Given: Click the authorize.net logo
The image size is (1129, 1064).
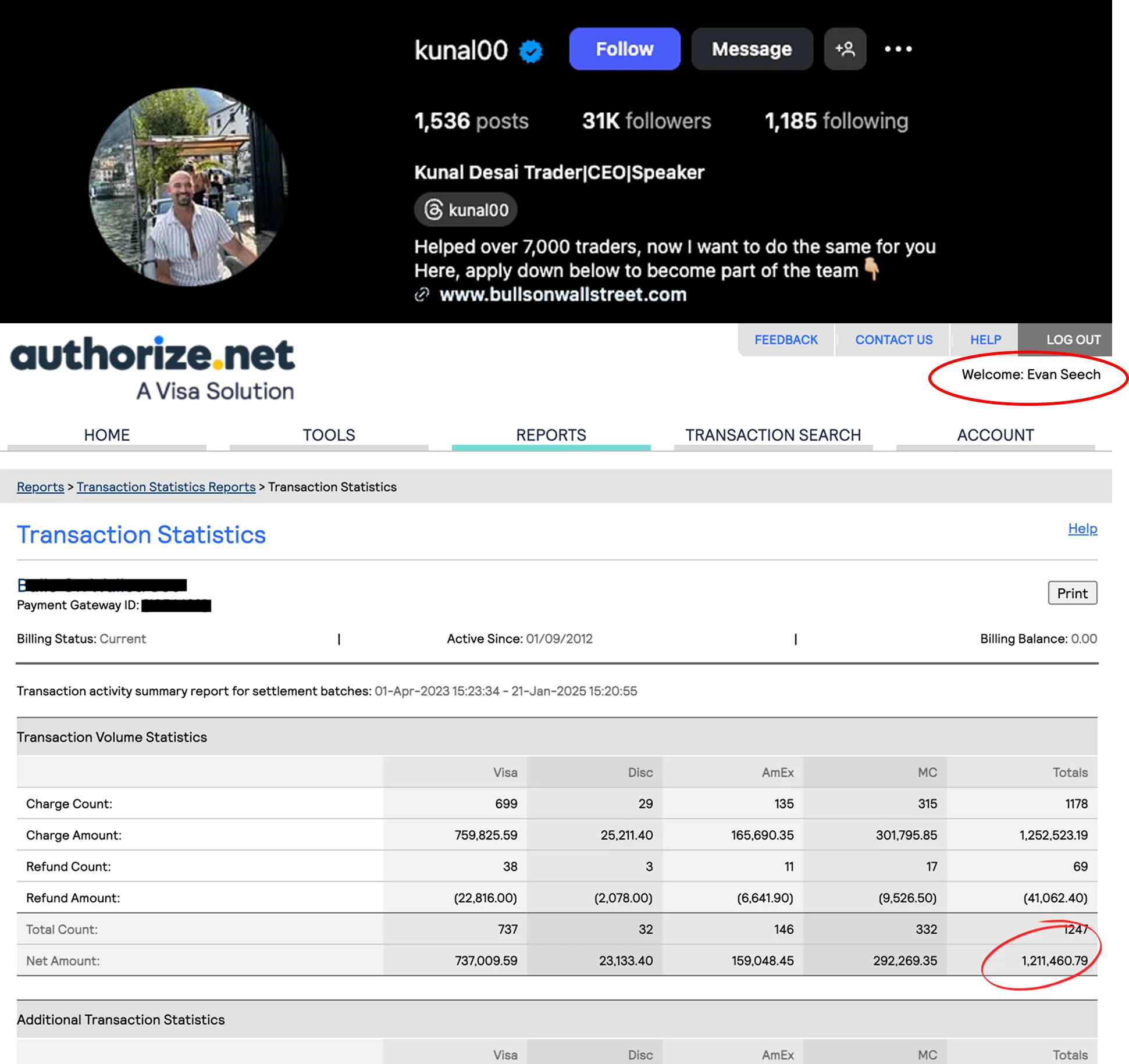Looking at the screenshot, I should 153,367.
